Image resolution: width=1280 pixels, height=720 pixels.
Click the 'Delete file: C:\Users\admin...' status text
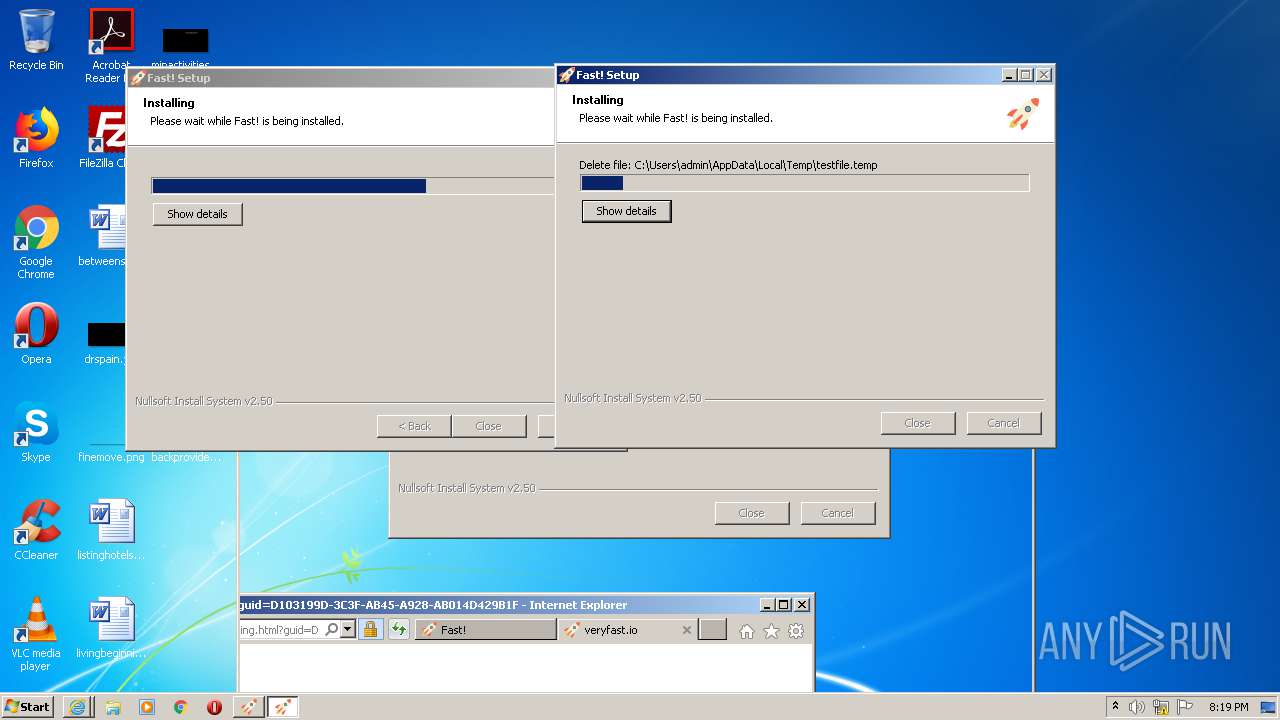pos(728,165)
